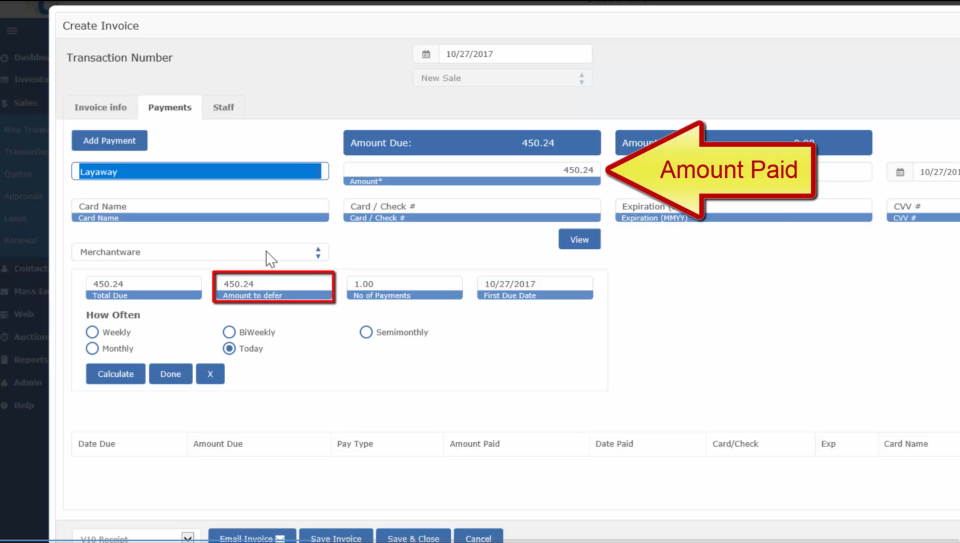
Task: Click the Add Payment button
Action: [110, 141]
